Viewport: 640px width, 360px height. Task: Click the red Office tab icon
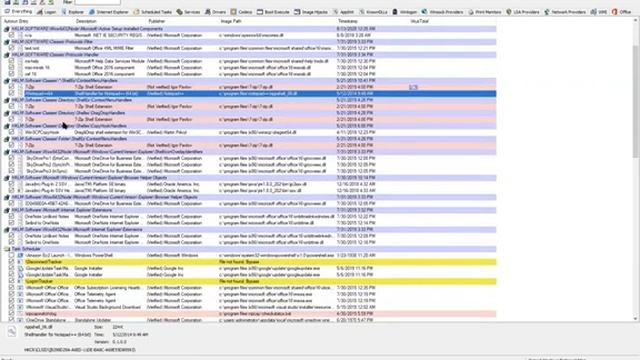coord(614,12)
